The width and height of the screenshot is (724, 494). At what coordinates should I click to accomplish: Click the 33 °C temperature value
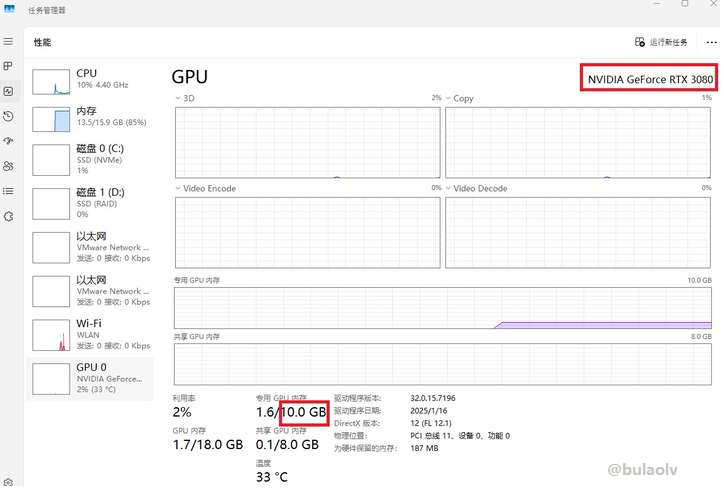click(272, 477)
